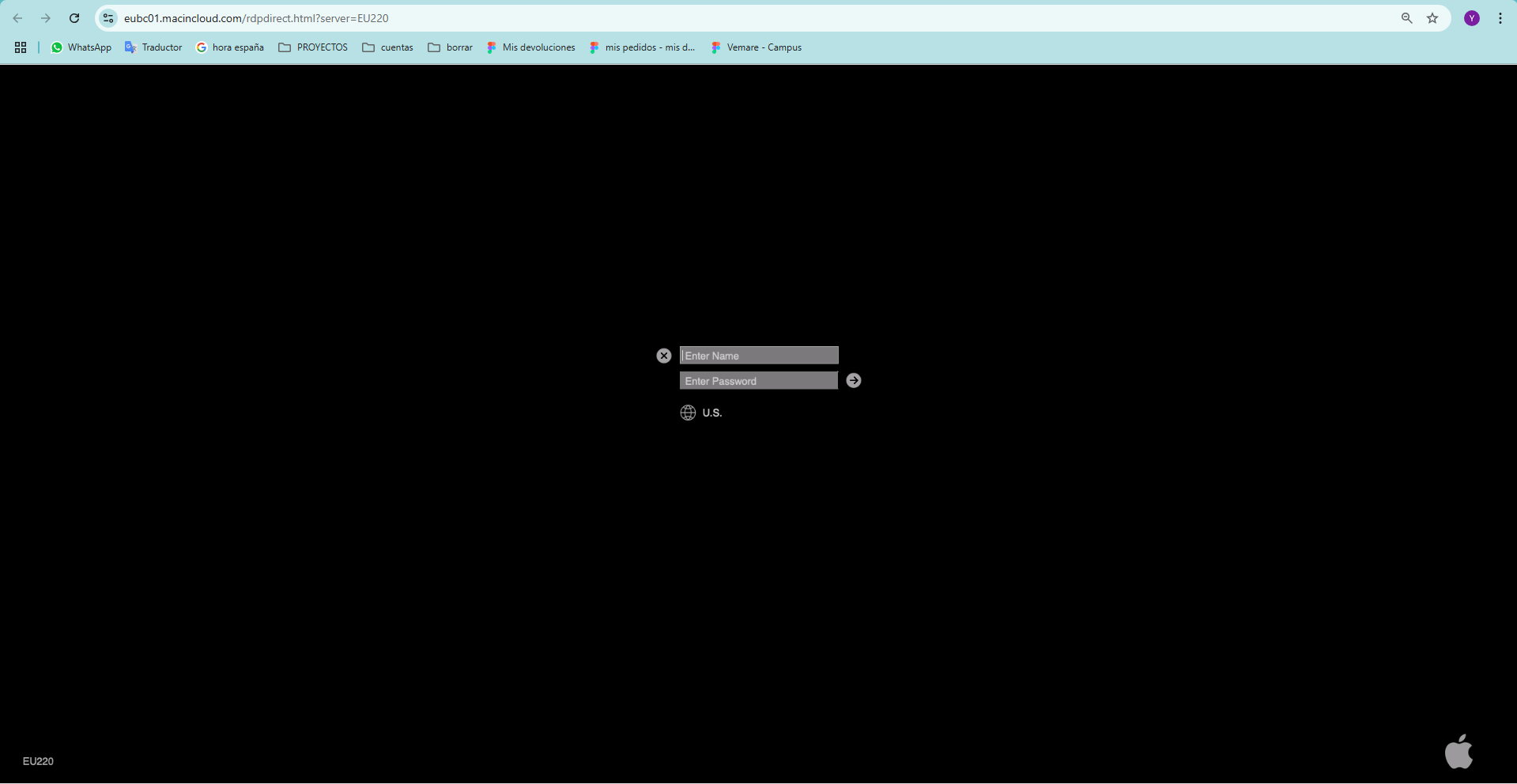The height and width of the screenshot is (784, 1517).
Task: Click the zoom magnifier icon in address bar
Action: pos(1406,18)
